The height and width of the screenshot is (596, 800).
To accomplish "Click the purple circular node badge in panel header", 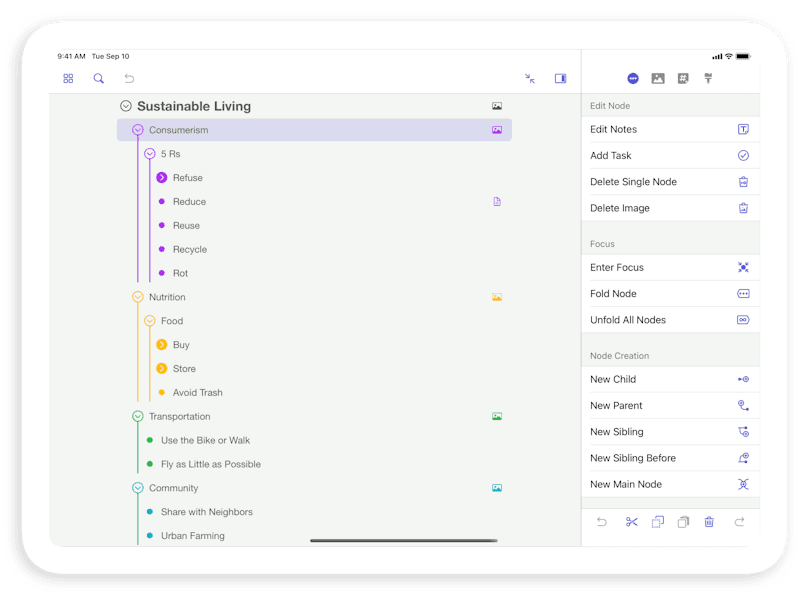I will 633,78.
